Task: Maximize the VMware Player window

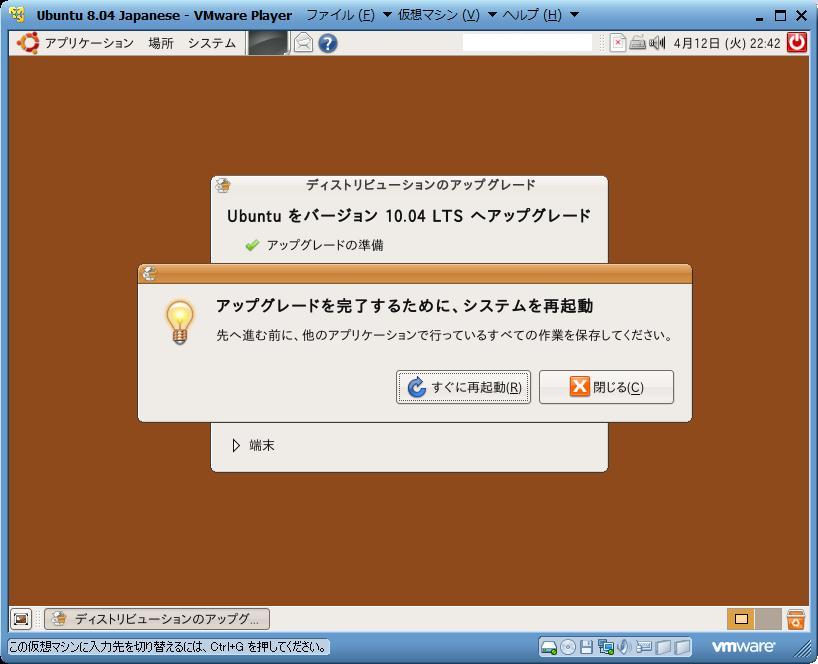Action: [780, 16]
